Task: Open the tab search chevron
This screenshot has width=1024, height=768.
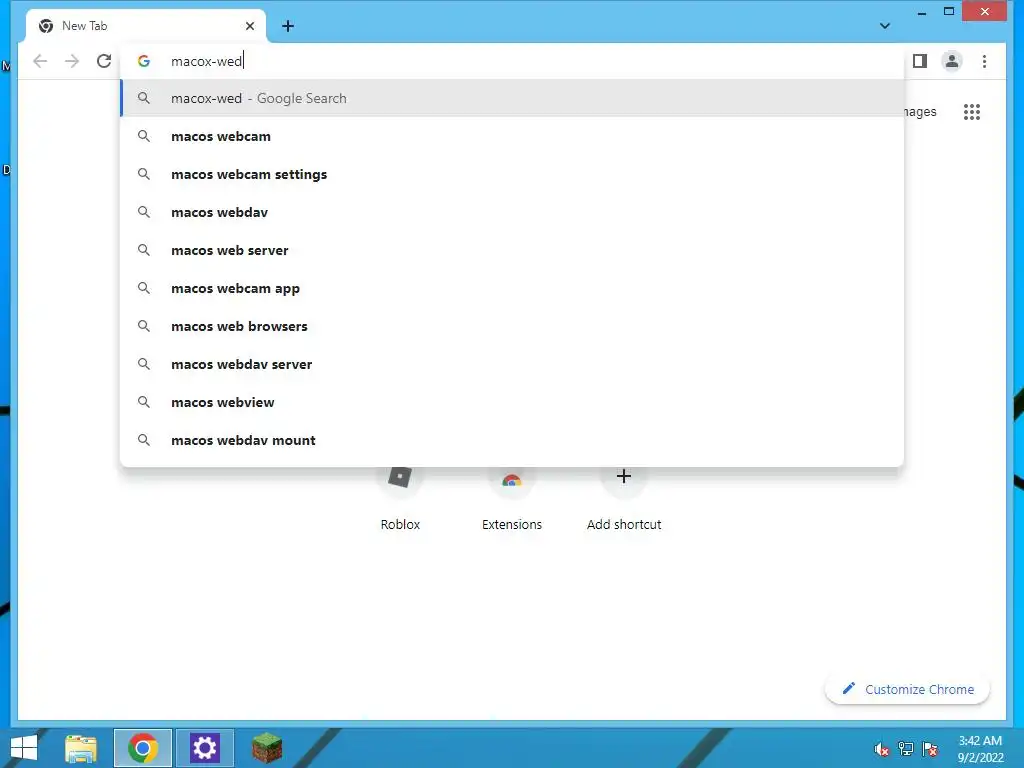Action: pyautogui.click(x=885, y=26)
